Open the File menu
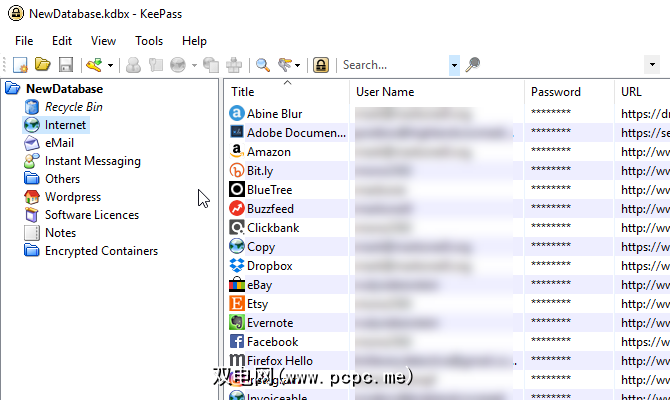The image size is (670, 400). [24, 41]
